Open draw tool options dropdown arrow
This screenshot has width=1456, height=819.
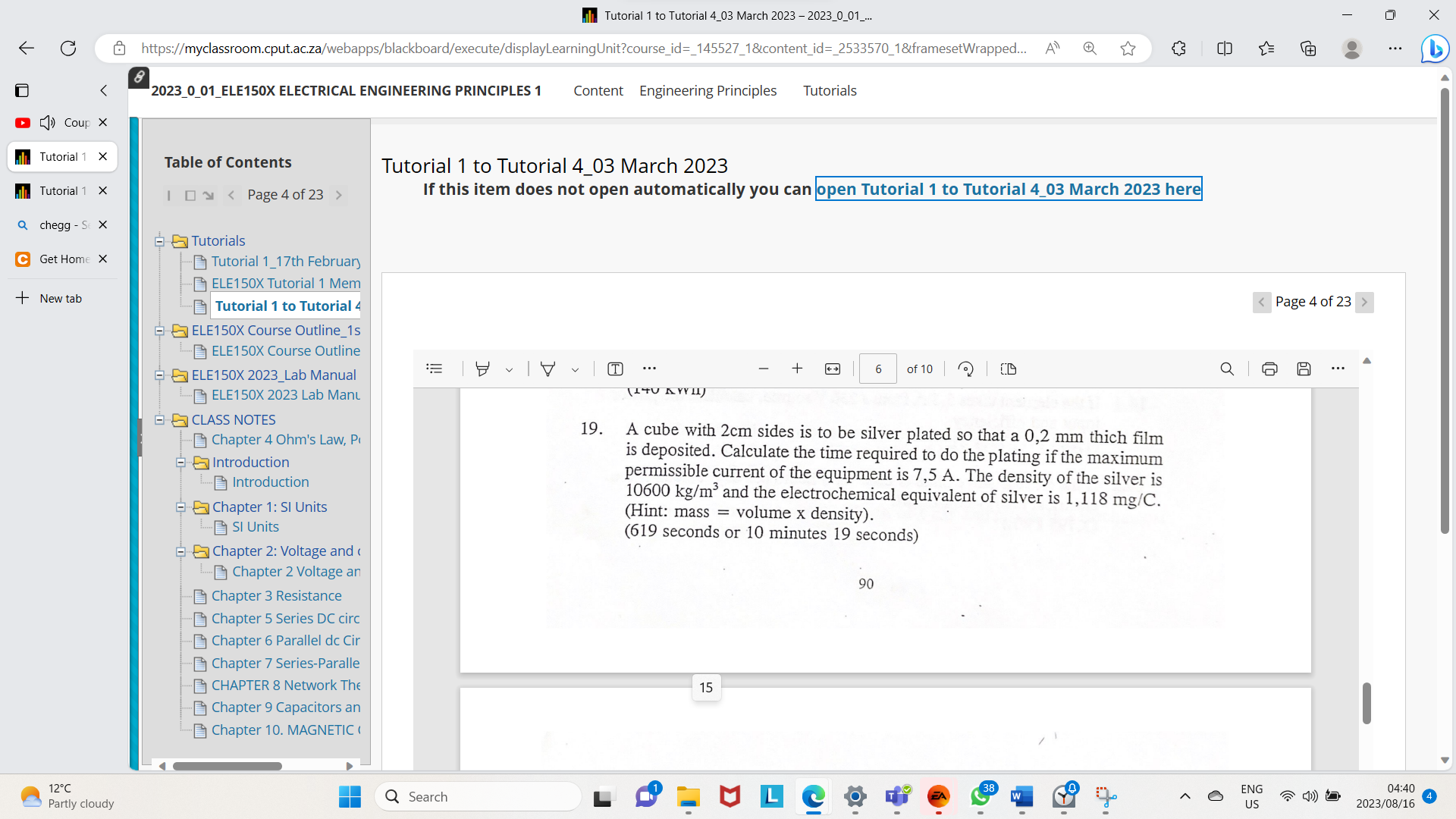[x=576, y=370]
